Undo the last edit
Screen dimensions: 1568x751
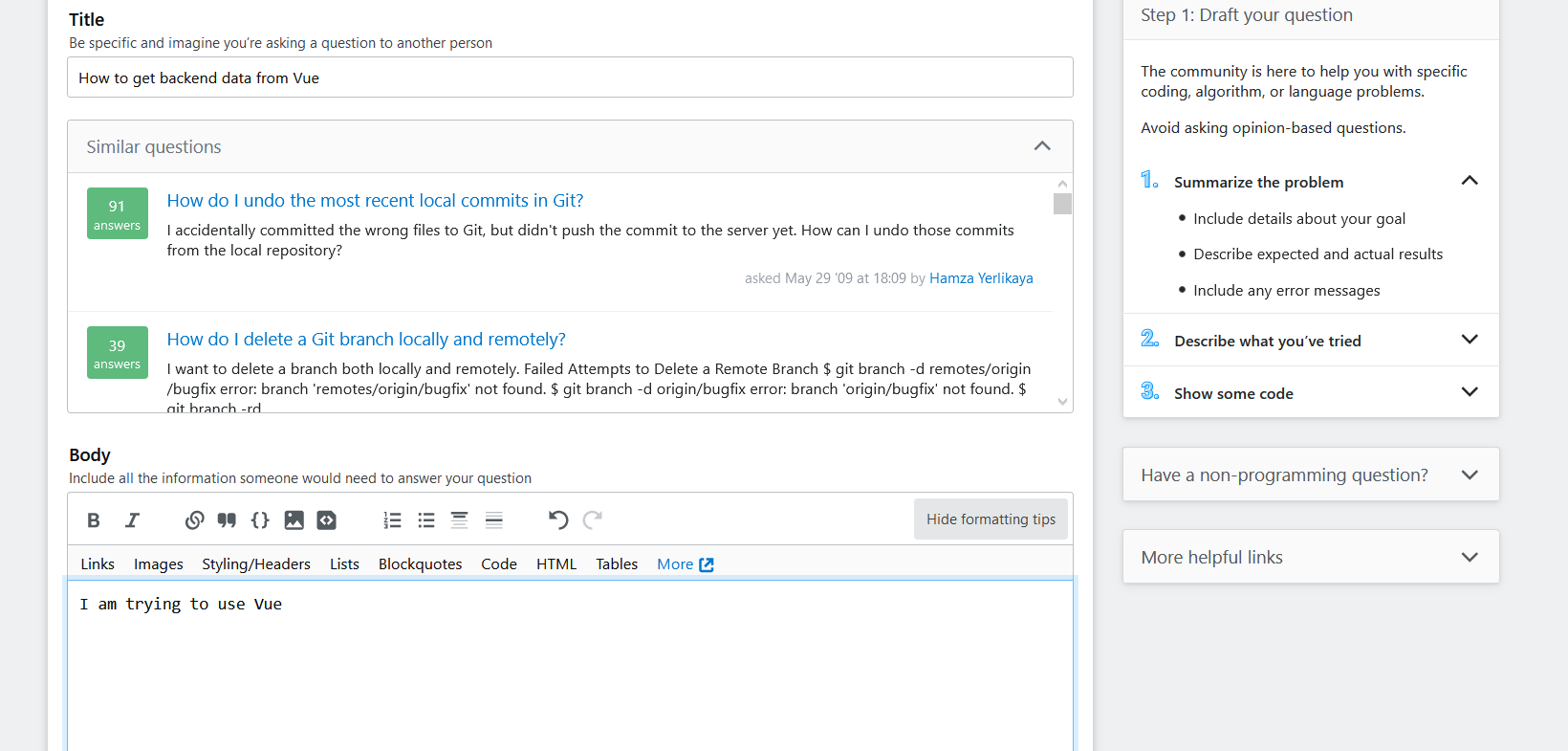pyautogui.click(x=558, y=520)
